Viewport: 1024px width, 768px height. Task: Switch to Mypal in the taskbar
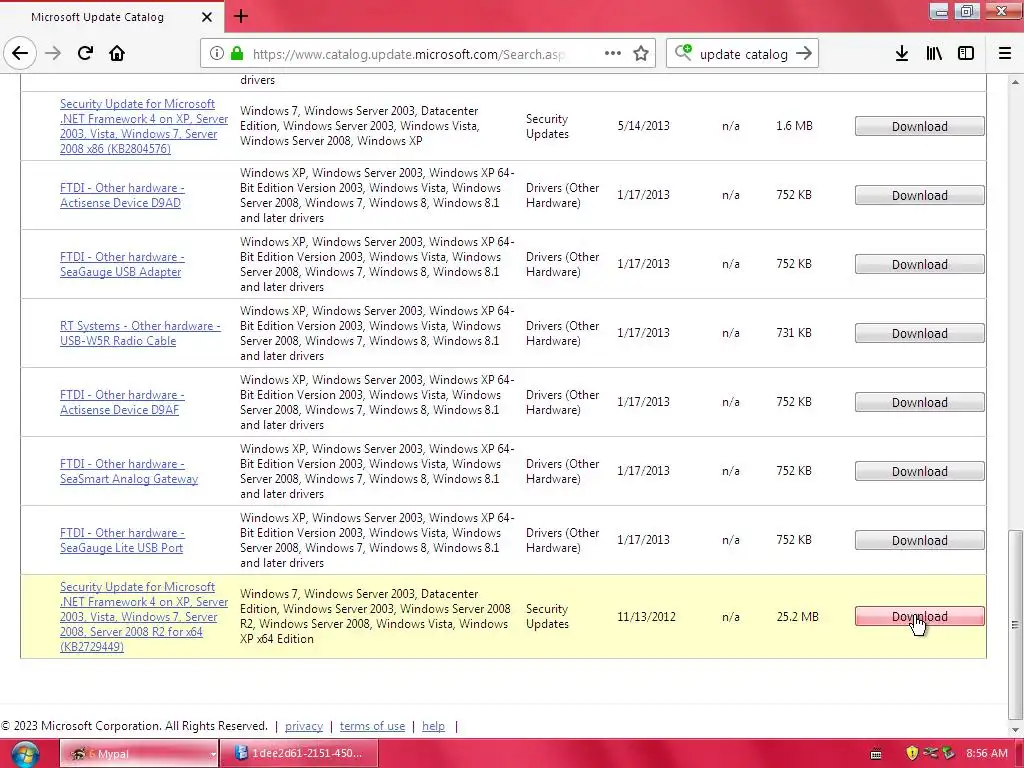point(139,754)
